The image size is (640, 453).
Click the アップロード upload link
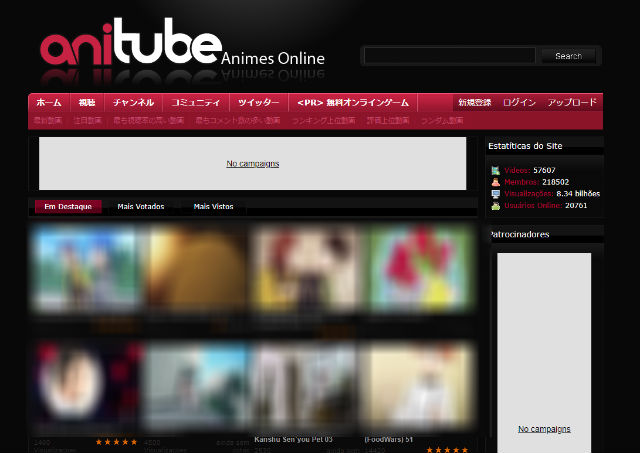coord(572,102)
